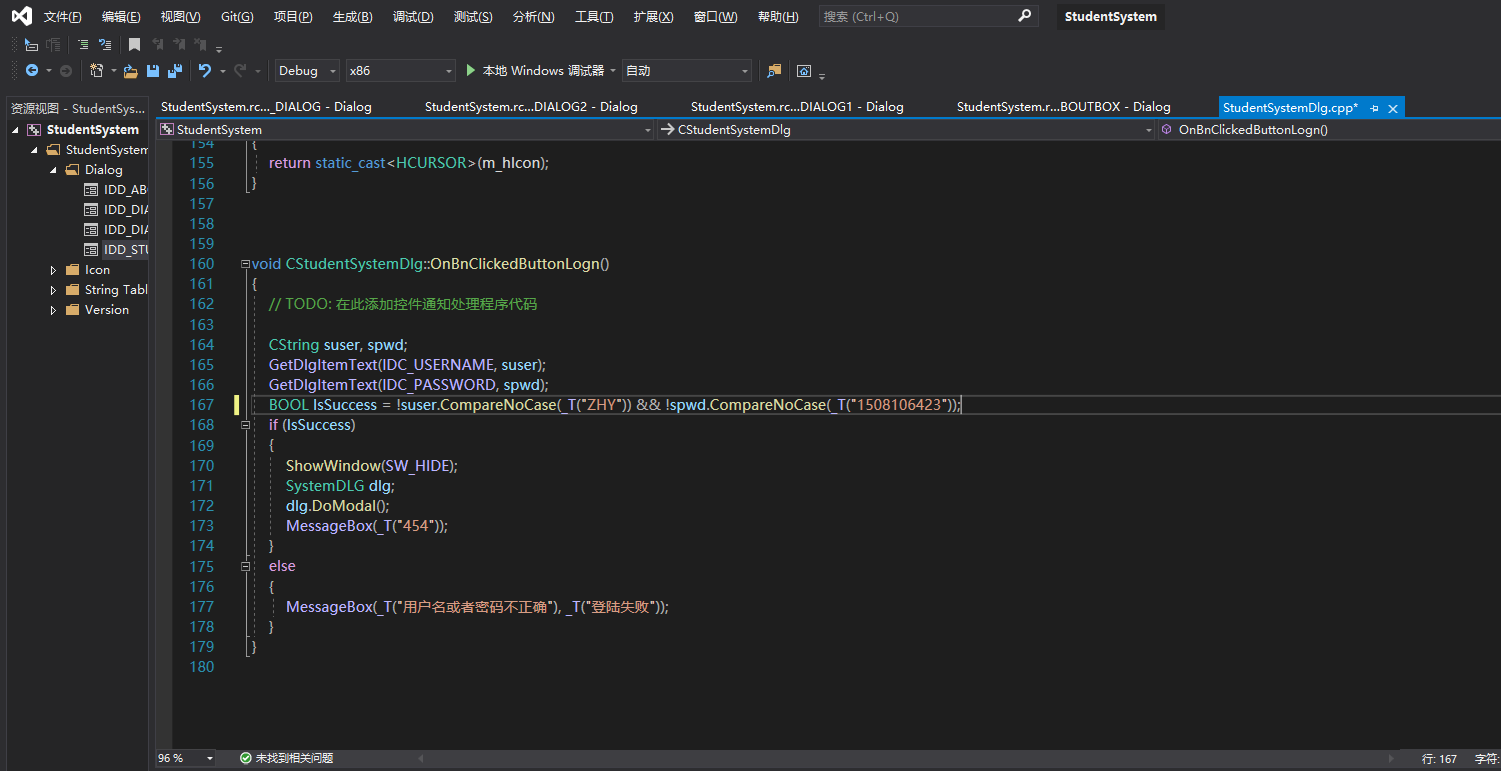Pin the StudentSystemDlg.cpp tab

tap(1374, 108)
